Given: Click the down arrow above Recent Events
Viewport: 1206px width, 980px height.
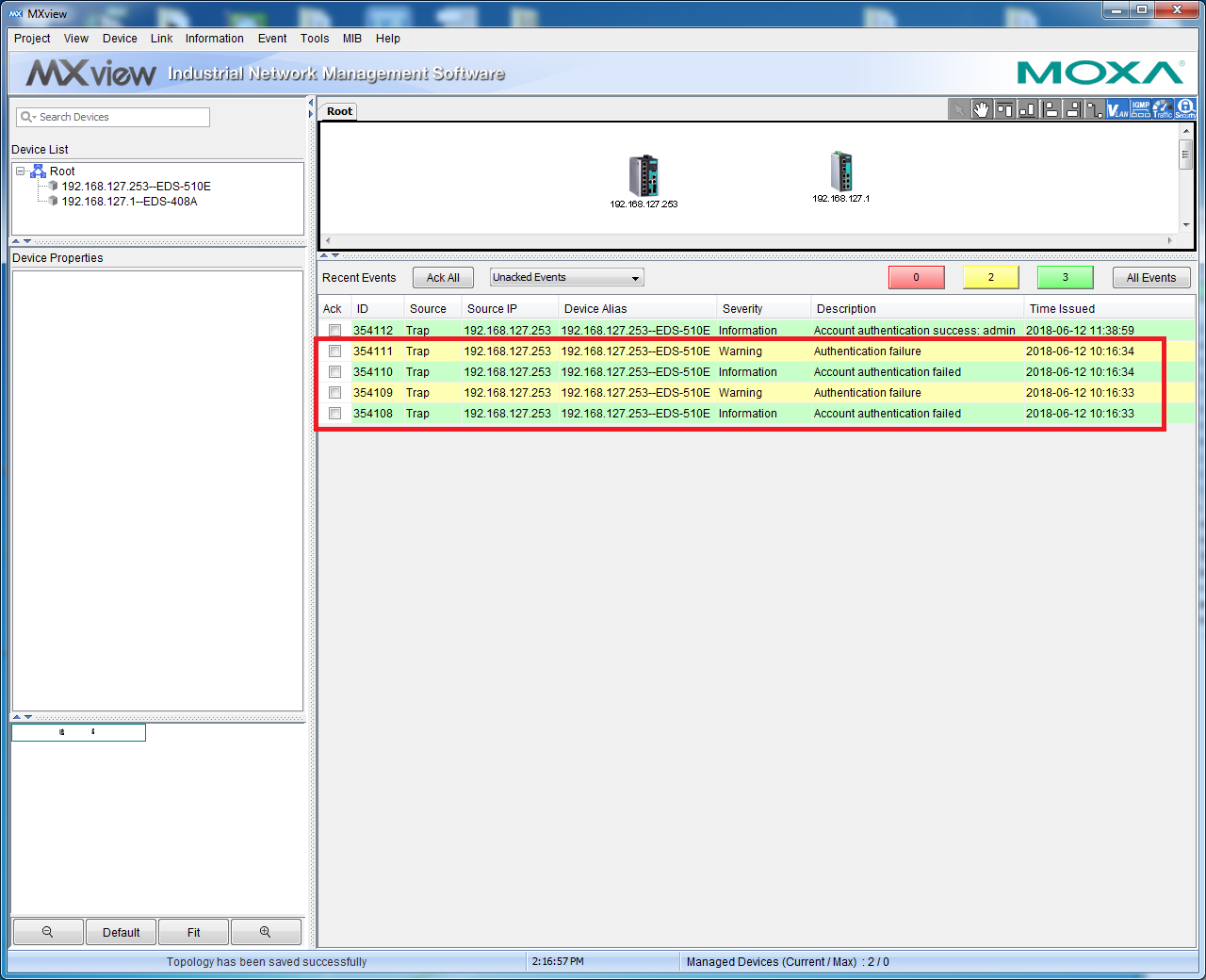Looking at the screenshot, I should pyautogui.click(x=335, y=255).
